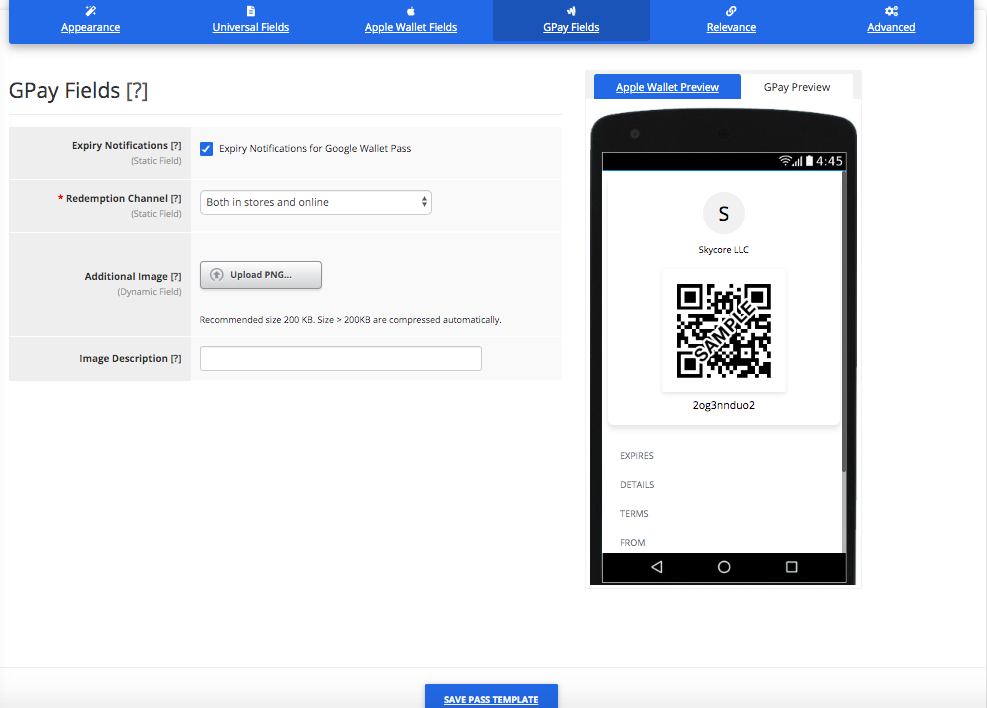Screen dimensions: 987x708
Task: Click the FROM row in the preview
Action: 633,542
